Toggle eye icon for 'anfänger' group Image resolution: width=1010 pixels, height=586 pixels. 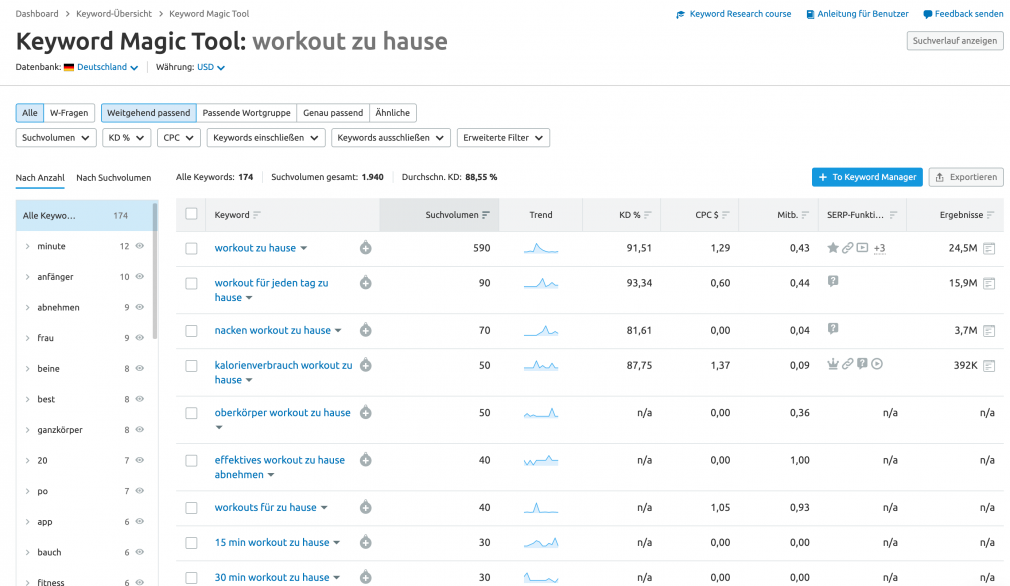pyautogui.click(x=139, y=276)
